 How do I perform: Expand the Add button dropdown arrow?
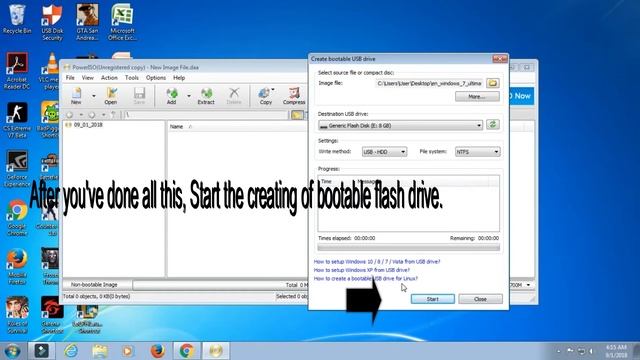[x=189, y=96]
